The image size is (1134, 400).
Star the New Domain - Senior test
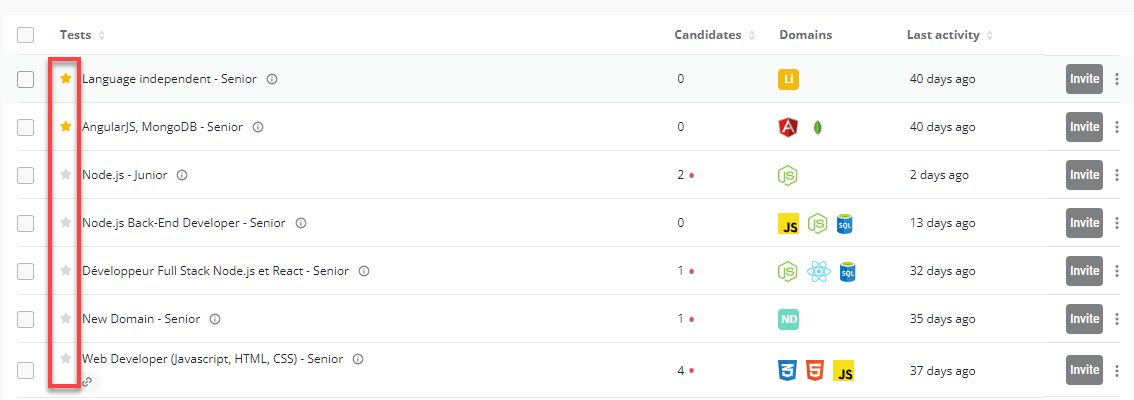coord(66,318)
